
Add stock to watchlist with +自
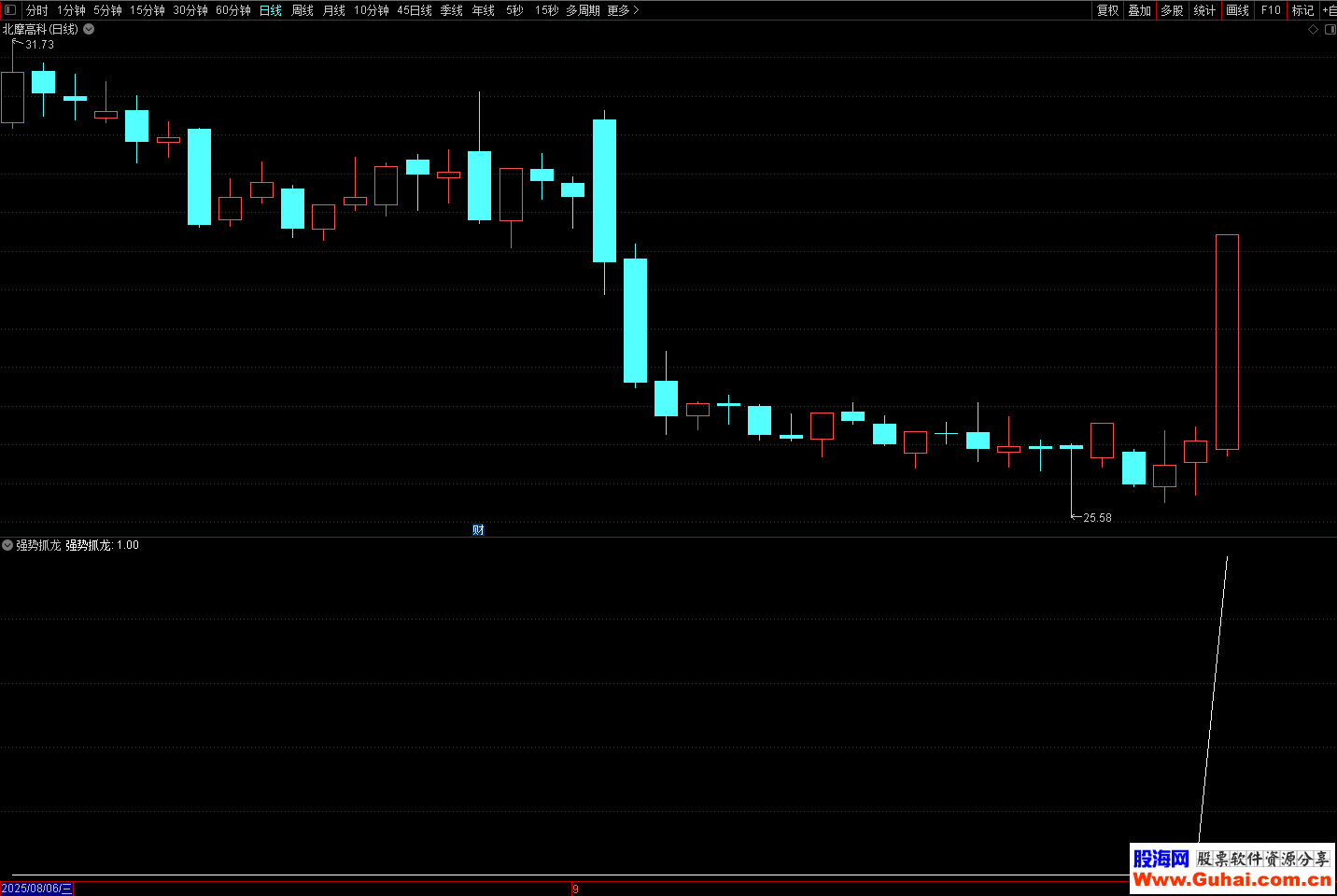click(1330, 10)
